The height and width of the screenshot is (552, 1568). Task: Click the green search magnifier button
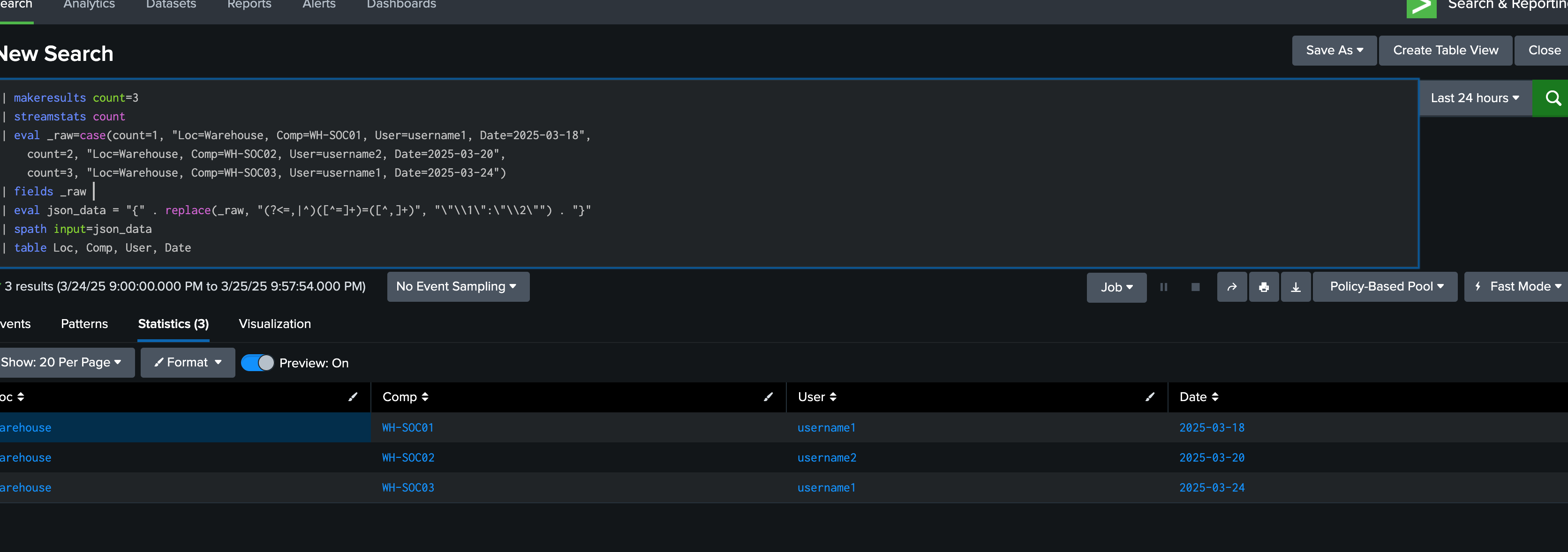[x=1552, y=98]
